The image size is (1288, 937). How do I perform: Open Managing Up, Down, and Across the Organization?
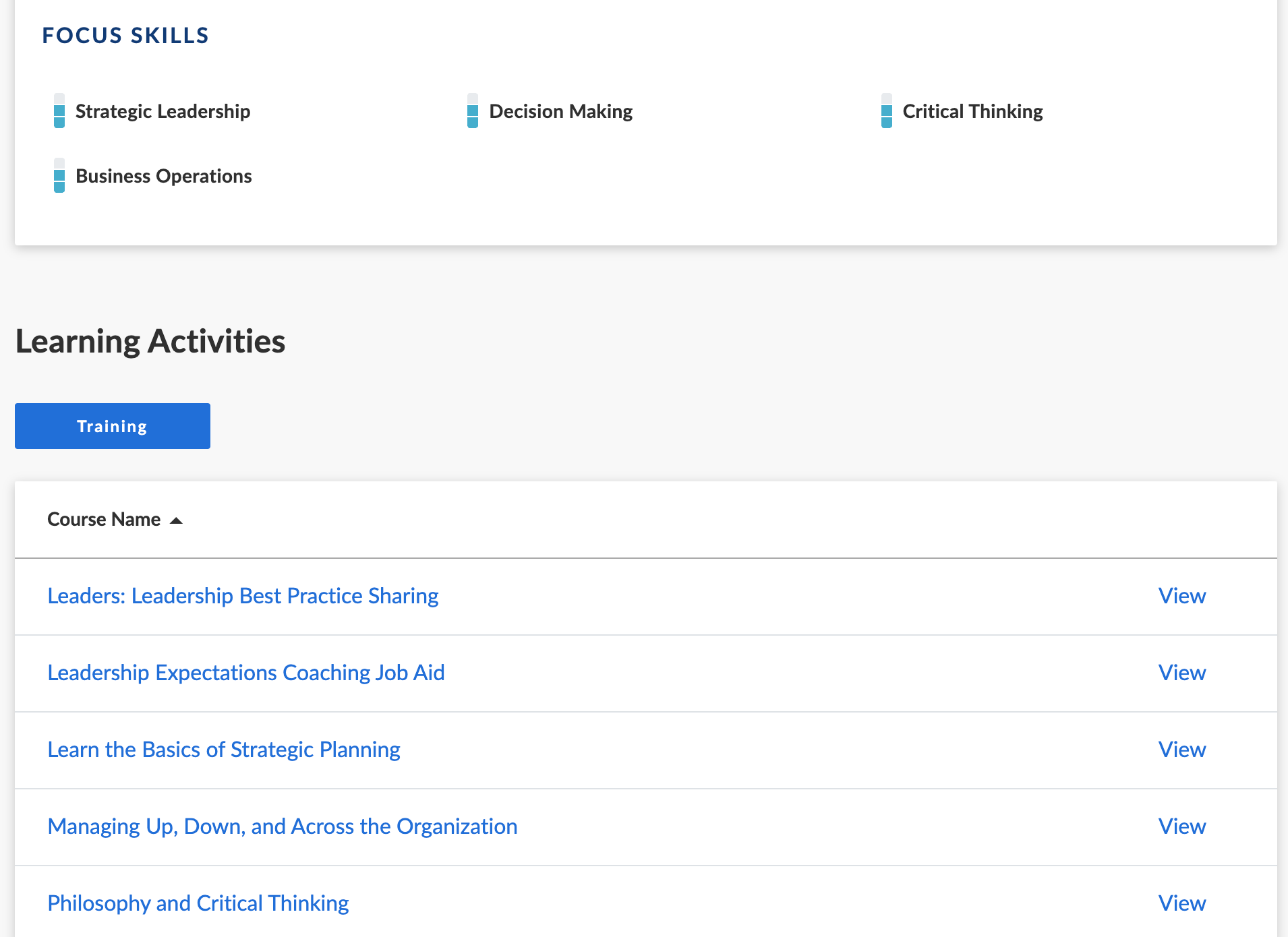click(x=283, y=826)
